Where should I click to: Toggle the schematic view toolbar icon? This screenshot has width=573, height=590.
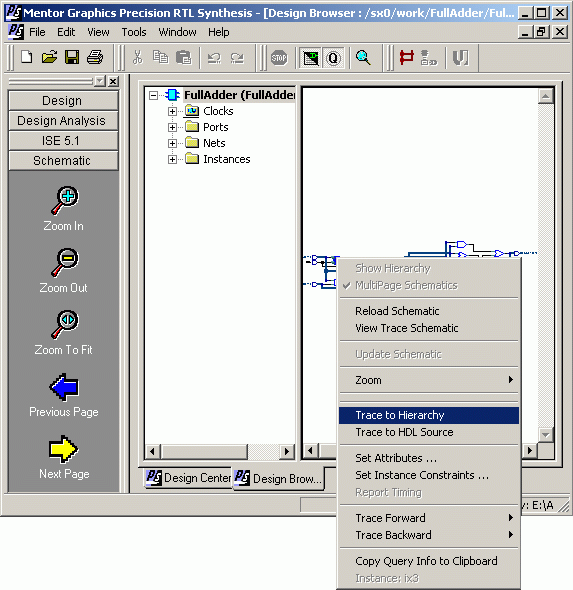[x=311, y=58]
